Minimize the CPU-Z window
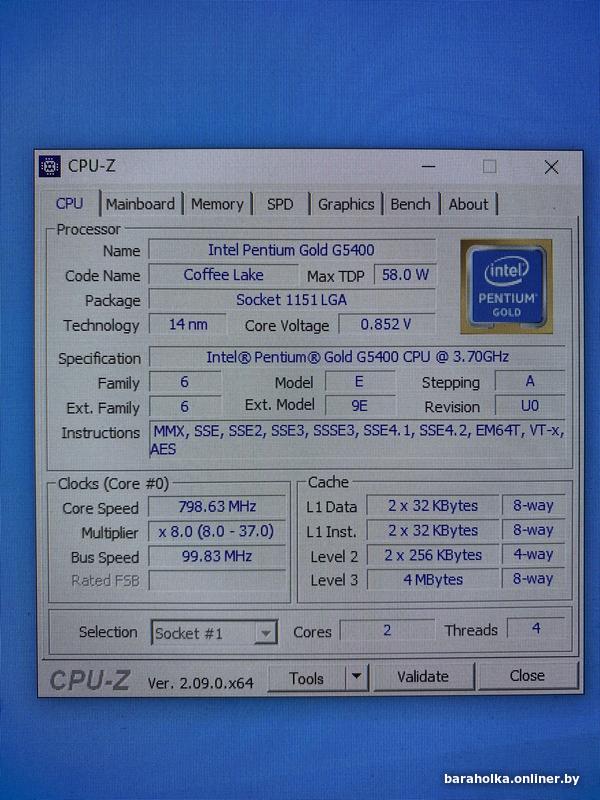 coord(429,167)
